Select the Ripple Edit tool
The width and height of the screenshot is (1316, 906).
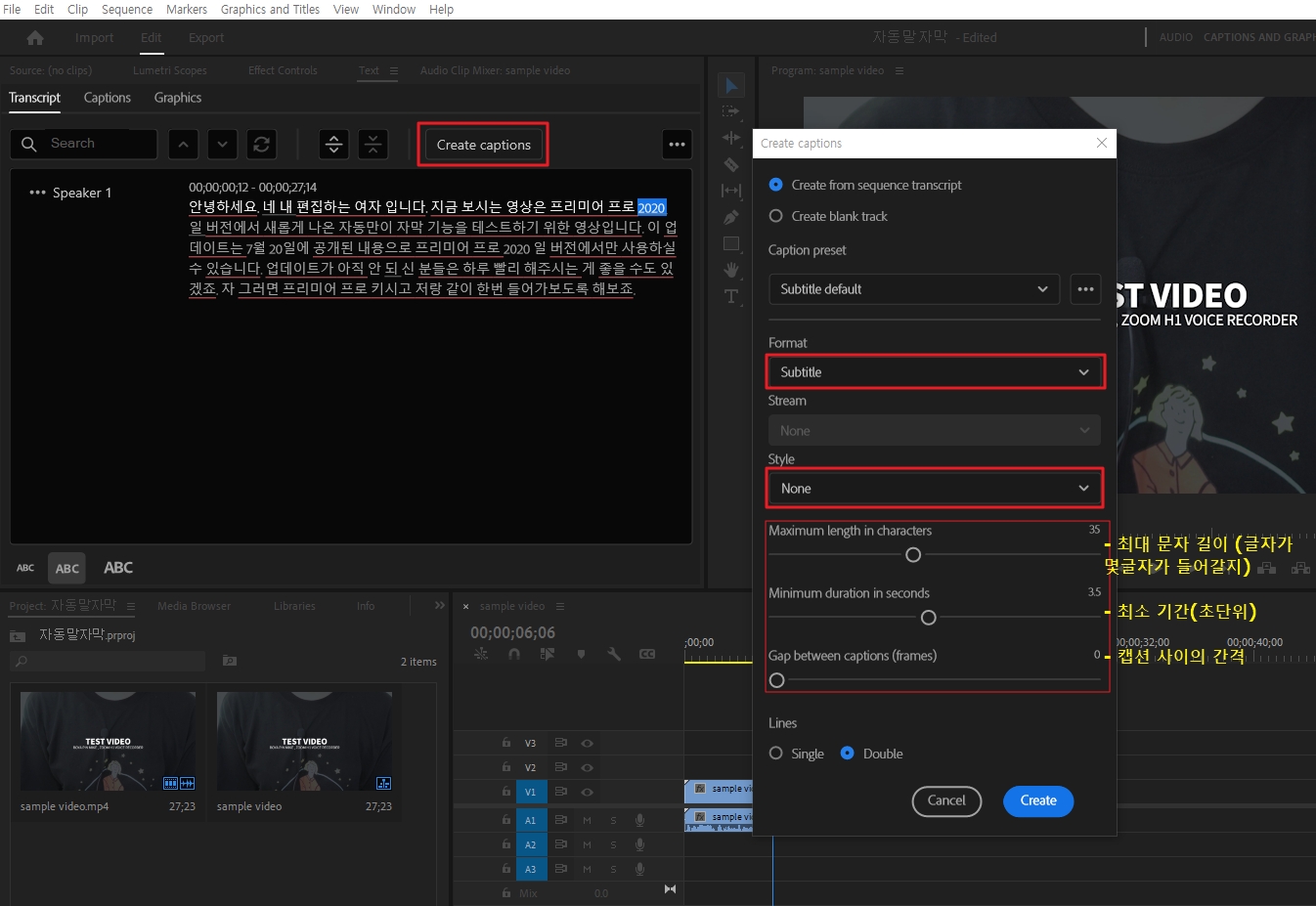[x=731, y=138]
